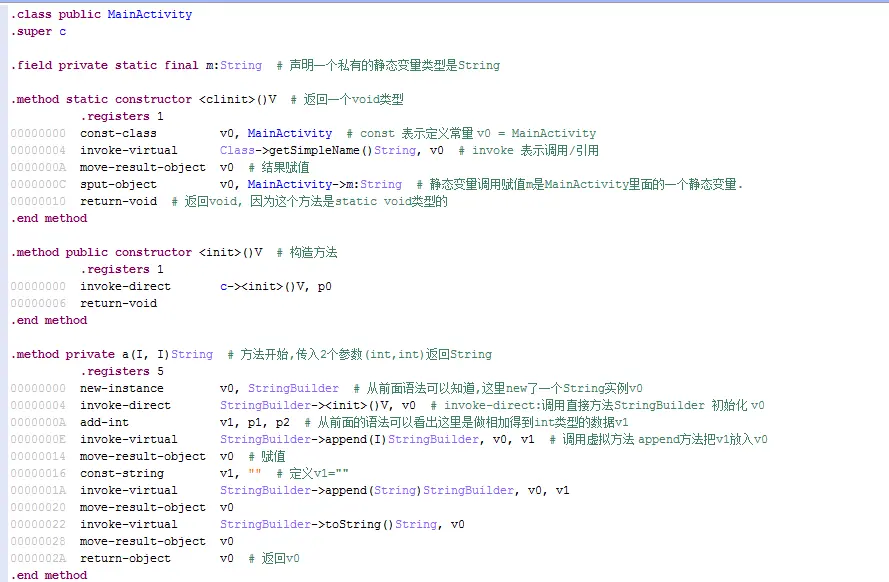Click MainActivity operand in the const-class line

click(290, 133)
